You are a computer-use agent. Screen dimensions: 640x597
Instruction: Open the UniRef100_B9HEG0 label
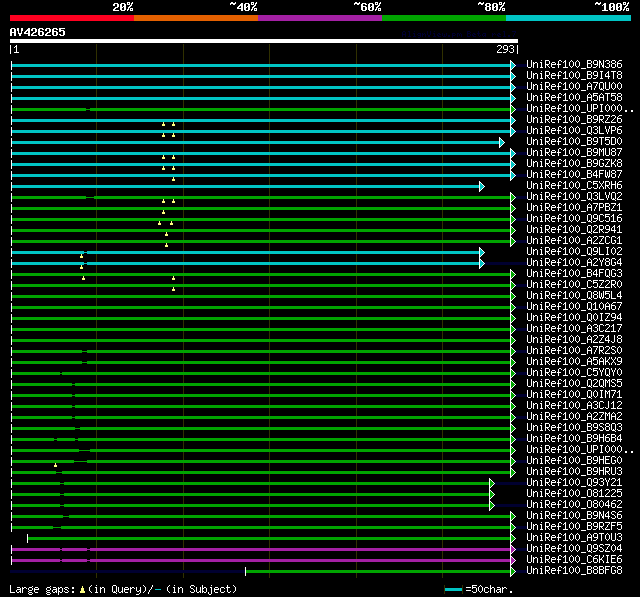(574, 461)
